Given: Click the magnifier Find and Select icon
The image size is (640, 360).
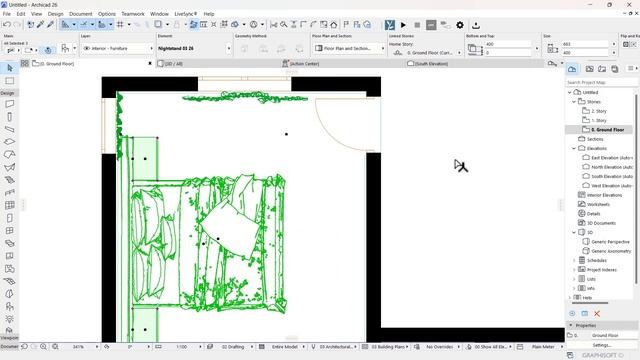Looking at the screenshot, I should coord(283,25).
